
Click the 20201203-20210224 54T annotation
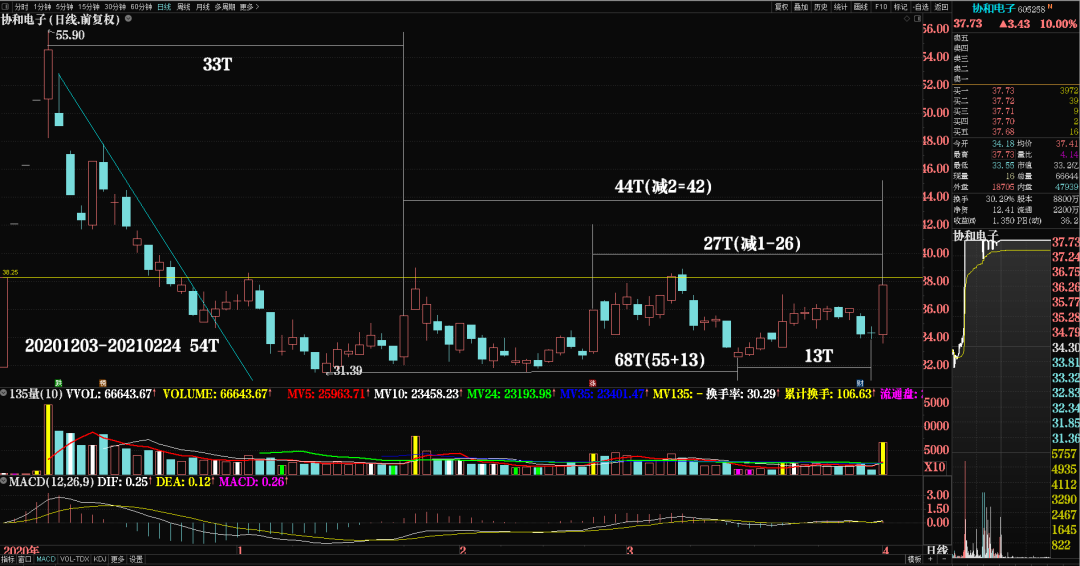click(x=122, y=346)
